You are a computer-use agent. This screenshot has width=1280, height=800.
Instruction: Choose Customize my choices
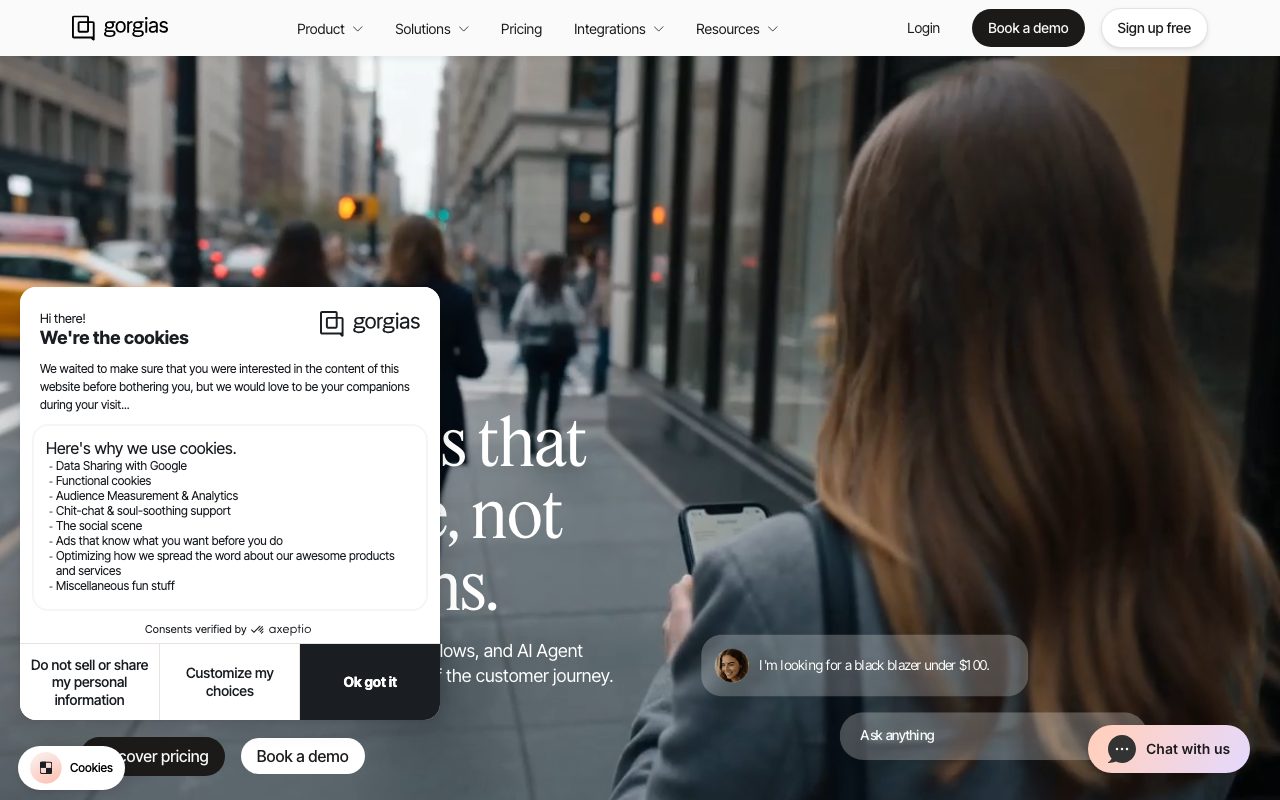230,682
